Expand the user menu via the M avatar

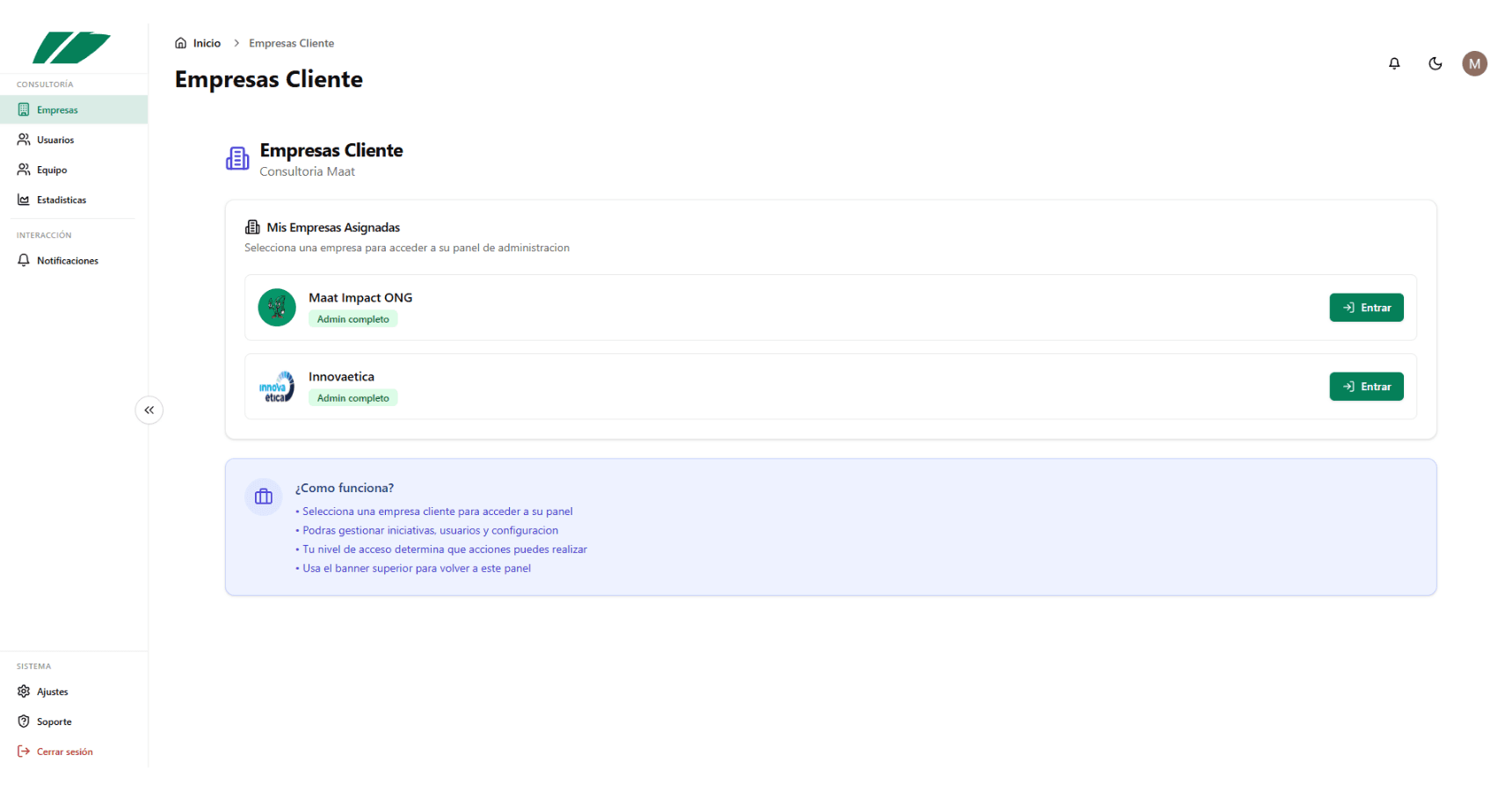point(1475,63)
